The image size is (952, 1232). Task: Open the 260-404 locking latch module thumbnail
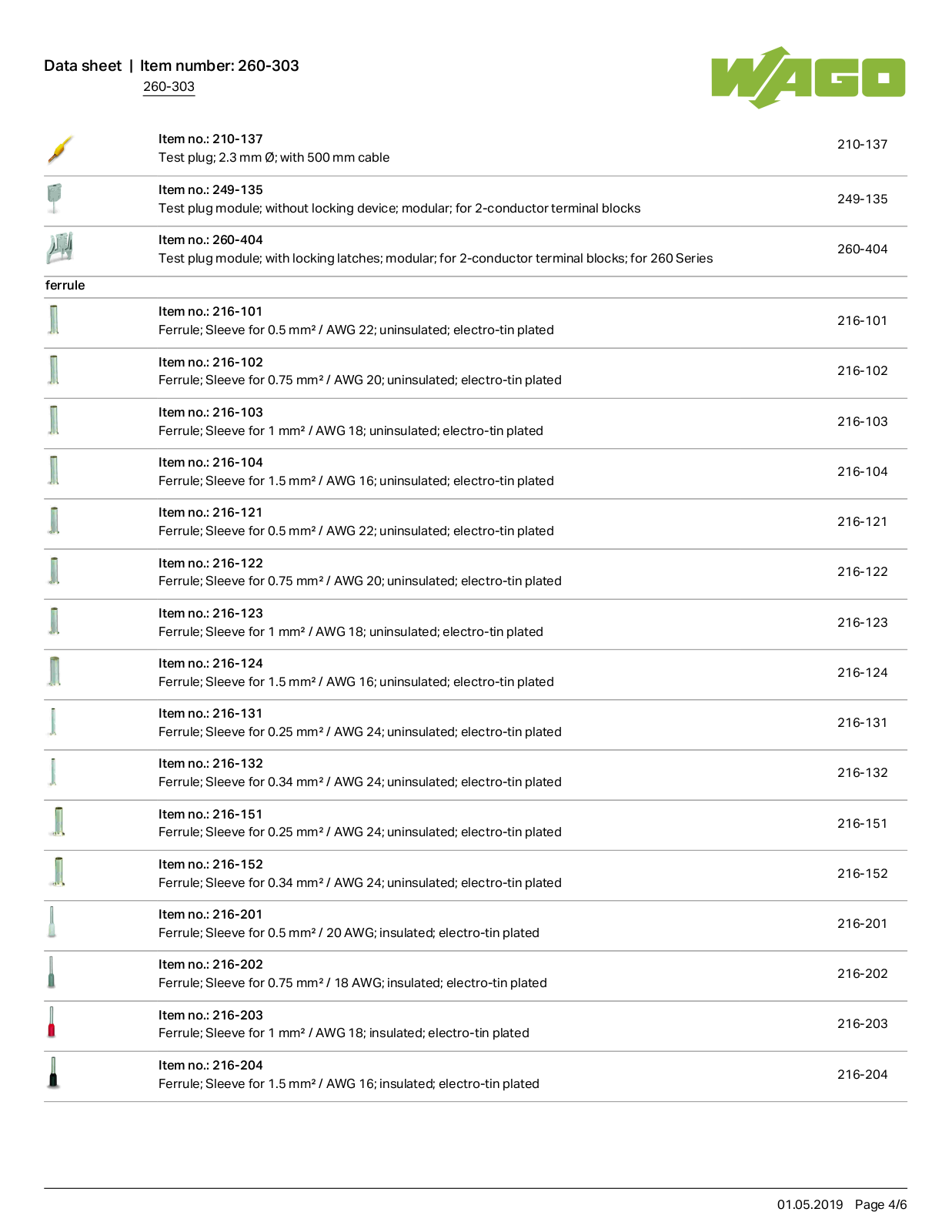[x=60, y=249]
